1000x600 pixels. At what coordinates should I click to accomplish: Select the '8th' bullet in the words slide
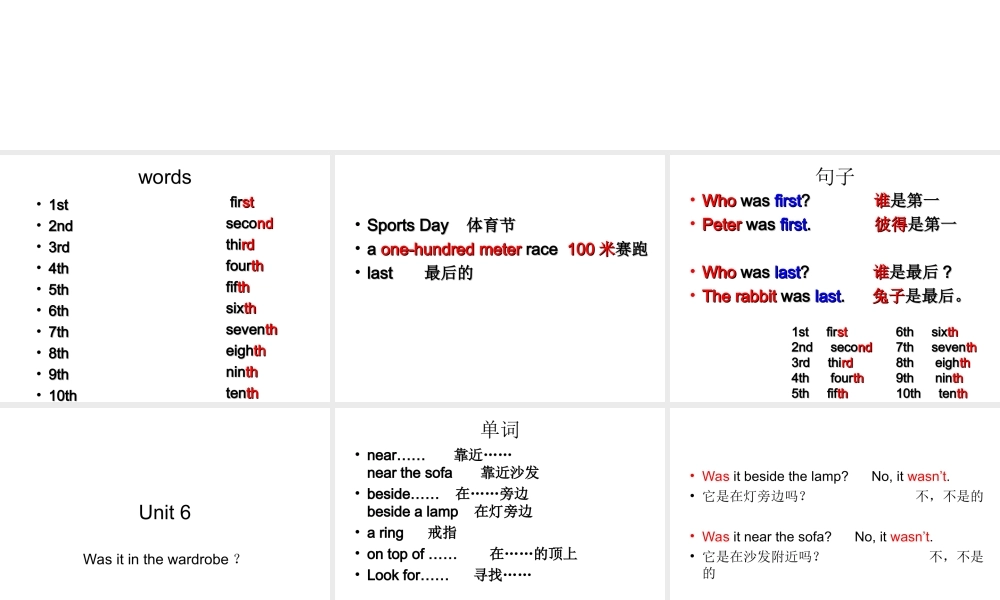[59, 353]
